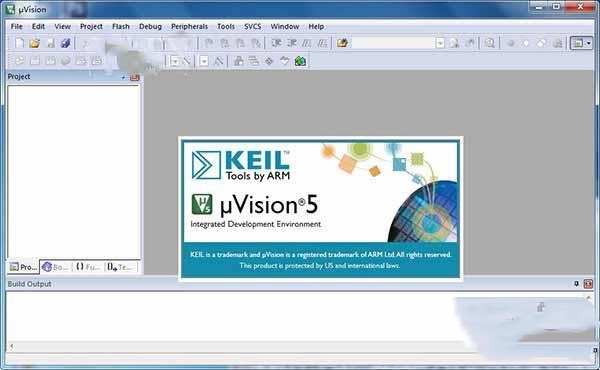Clear all bookmarks icon
The image size is (600, 370).
pos(256,43)
